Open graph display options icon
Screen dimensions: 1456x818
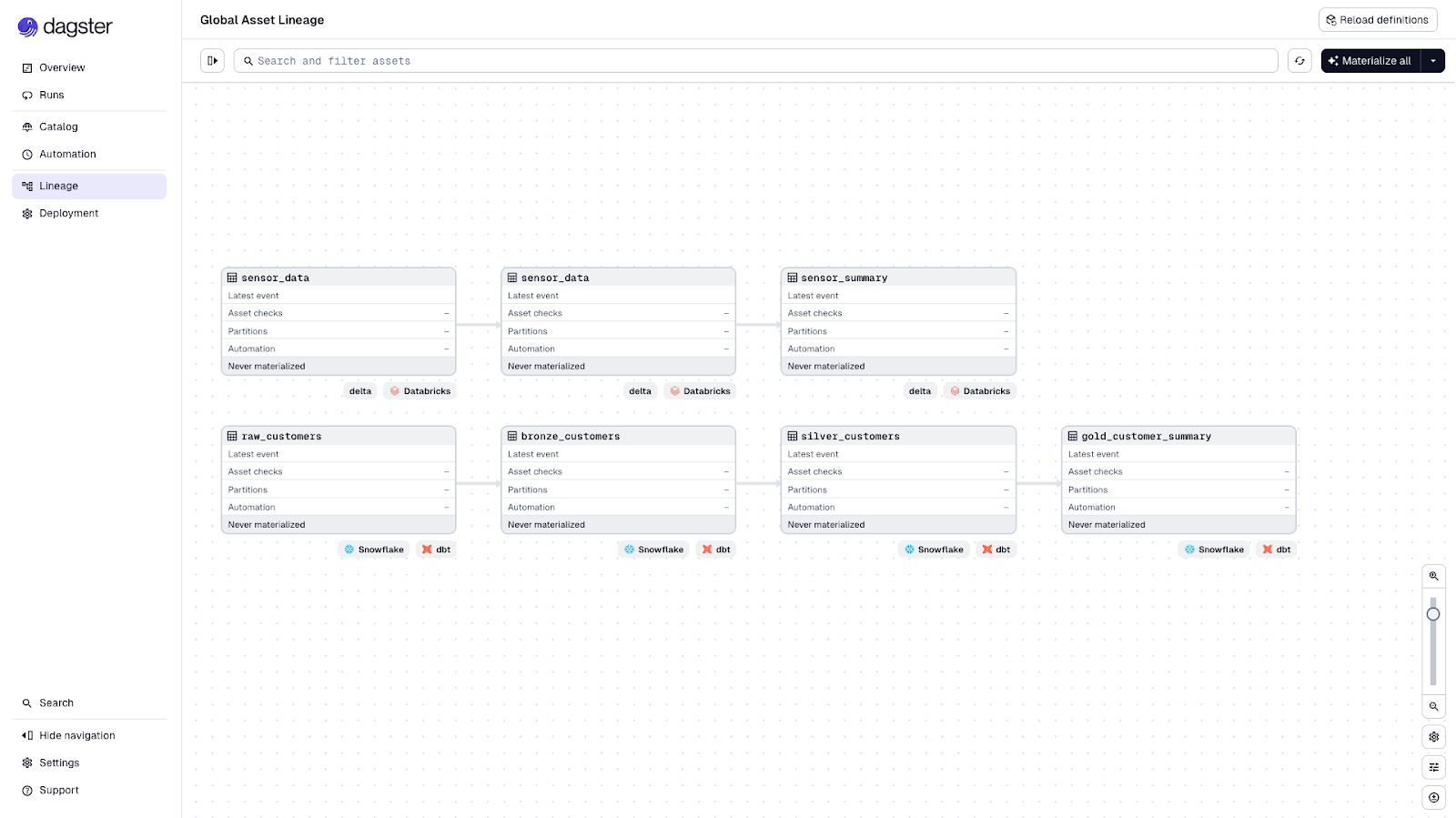tap(1434, 767)
